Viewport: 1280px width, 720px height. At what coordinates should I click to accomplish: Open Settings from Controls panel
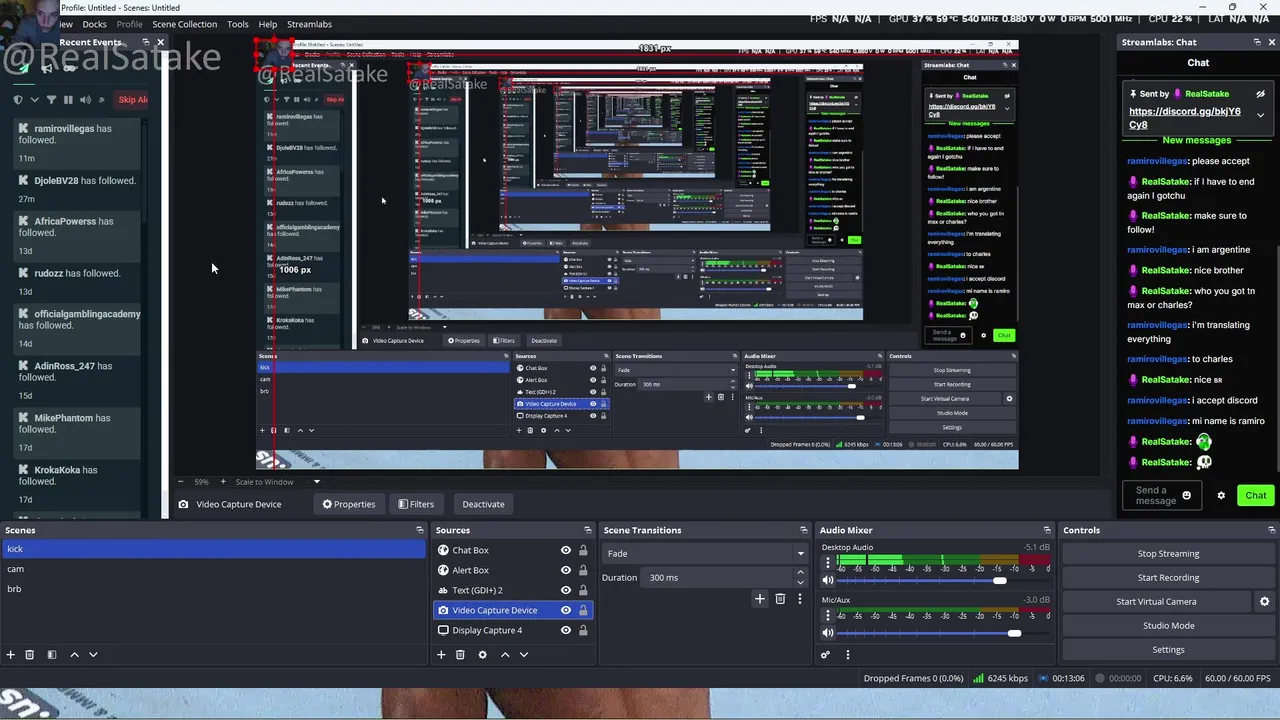(x=1168, y=649)
